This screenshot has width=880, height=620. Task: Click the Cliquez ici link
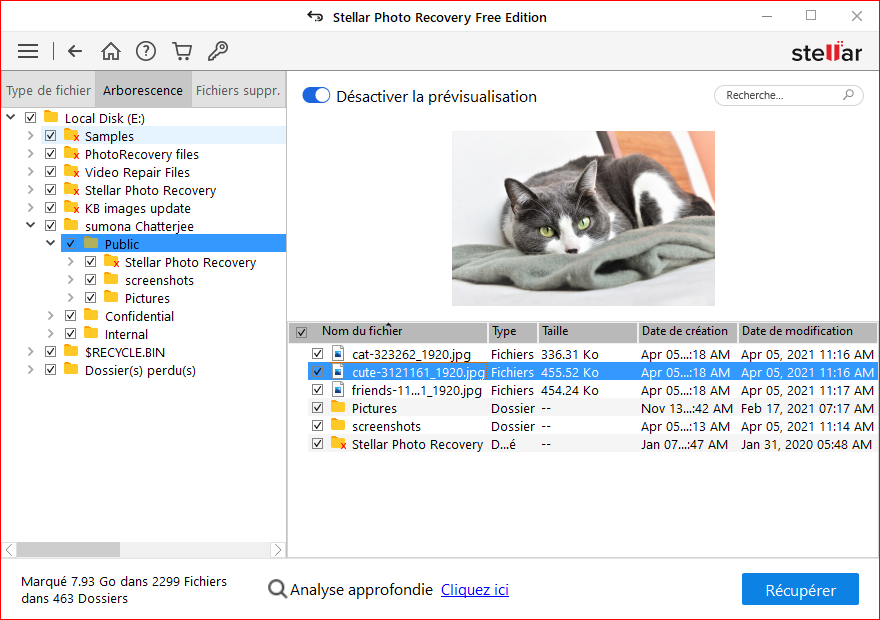475,590
